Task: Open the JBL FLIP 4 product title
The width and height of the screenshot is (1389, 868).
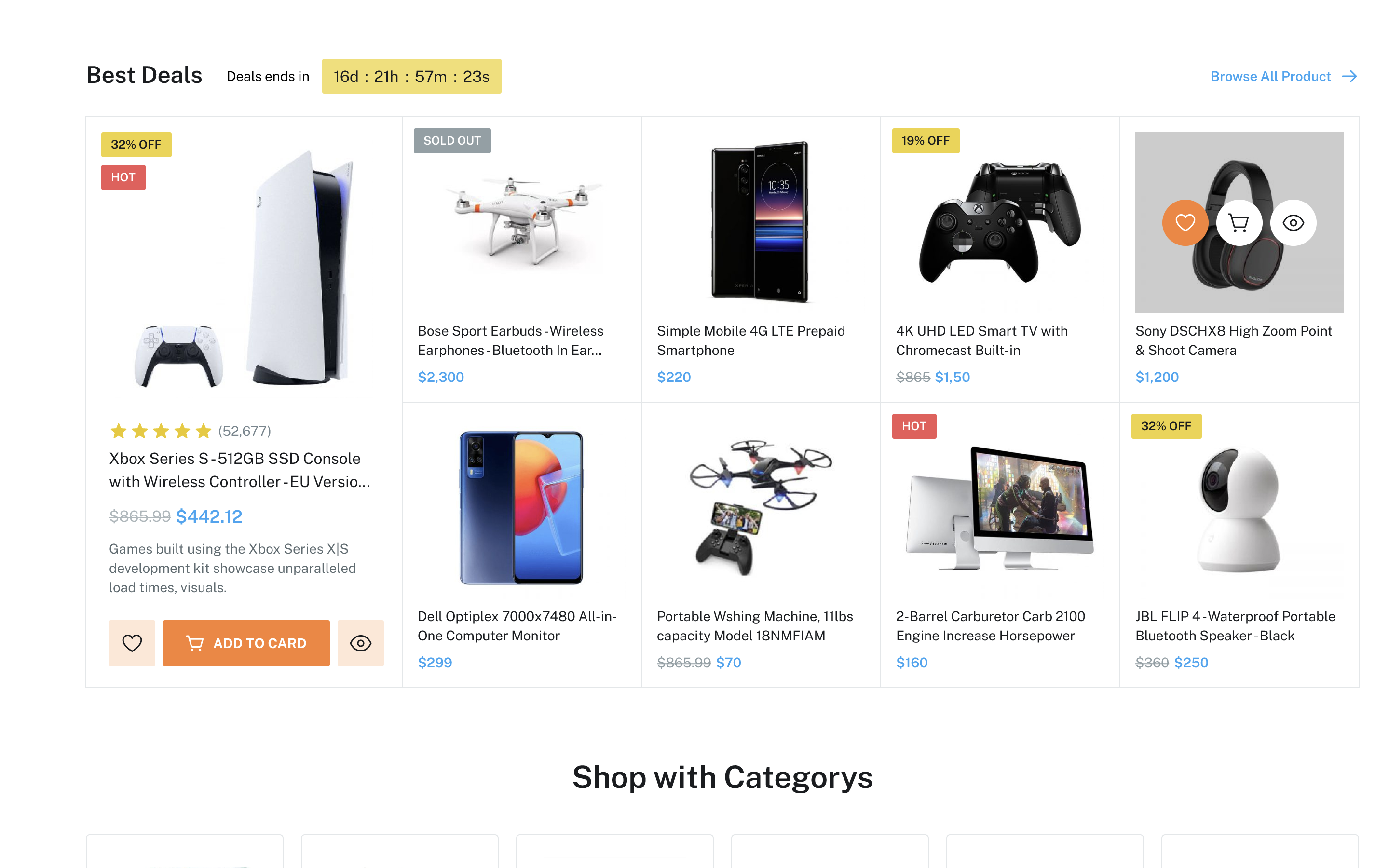Action: (1235, 626)
